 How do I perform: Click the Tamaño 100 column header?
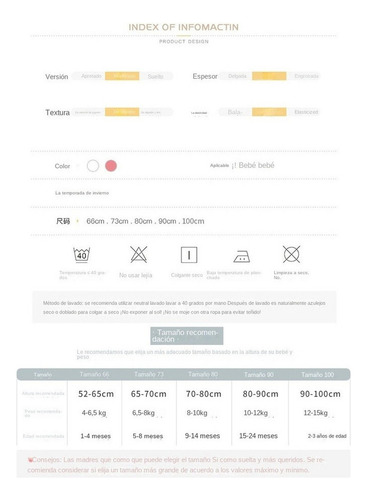[x=317, y=375]
